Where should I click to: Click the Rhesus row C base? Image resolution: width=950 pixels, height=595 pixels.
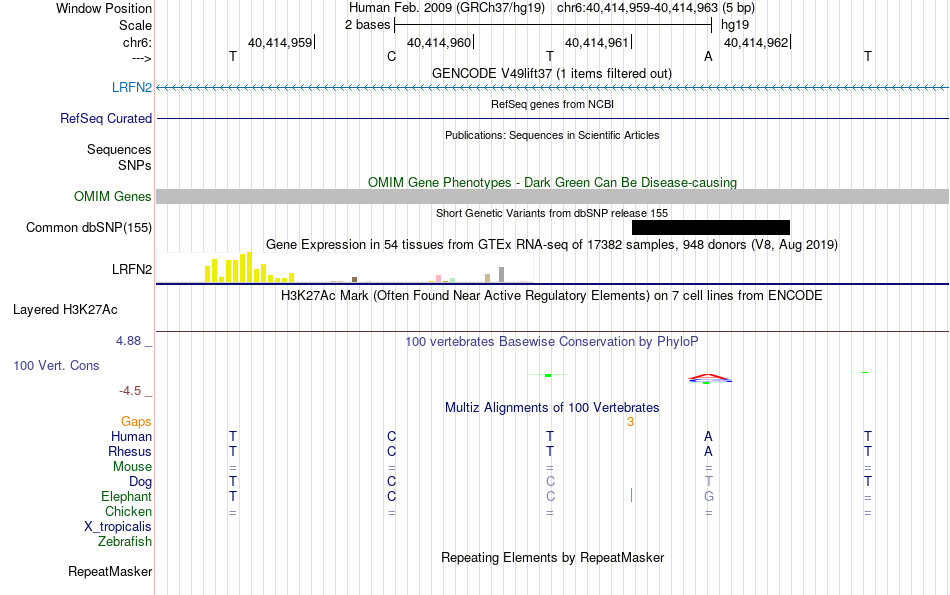pos(391,451)
